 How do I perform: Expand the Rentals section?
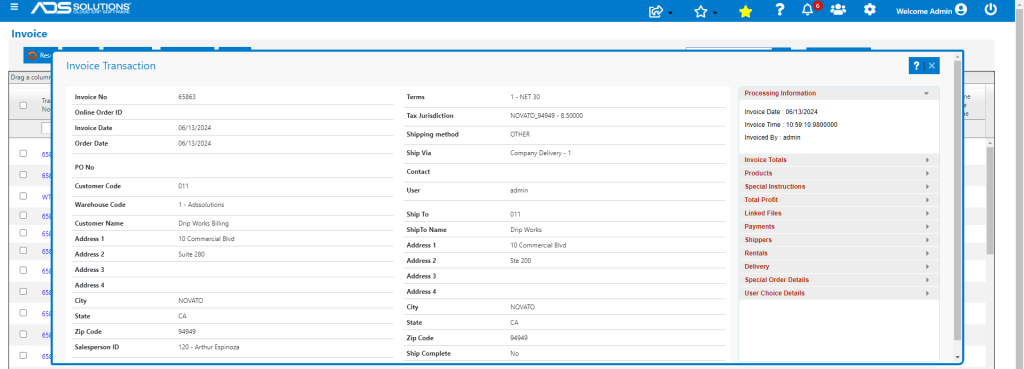839,253
